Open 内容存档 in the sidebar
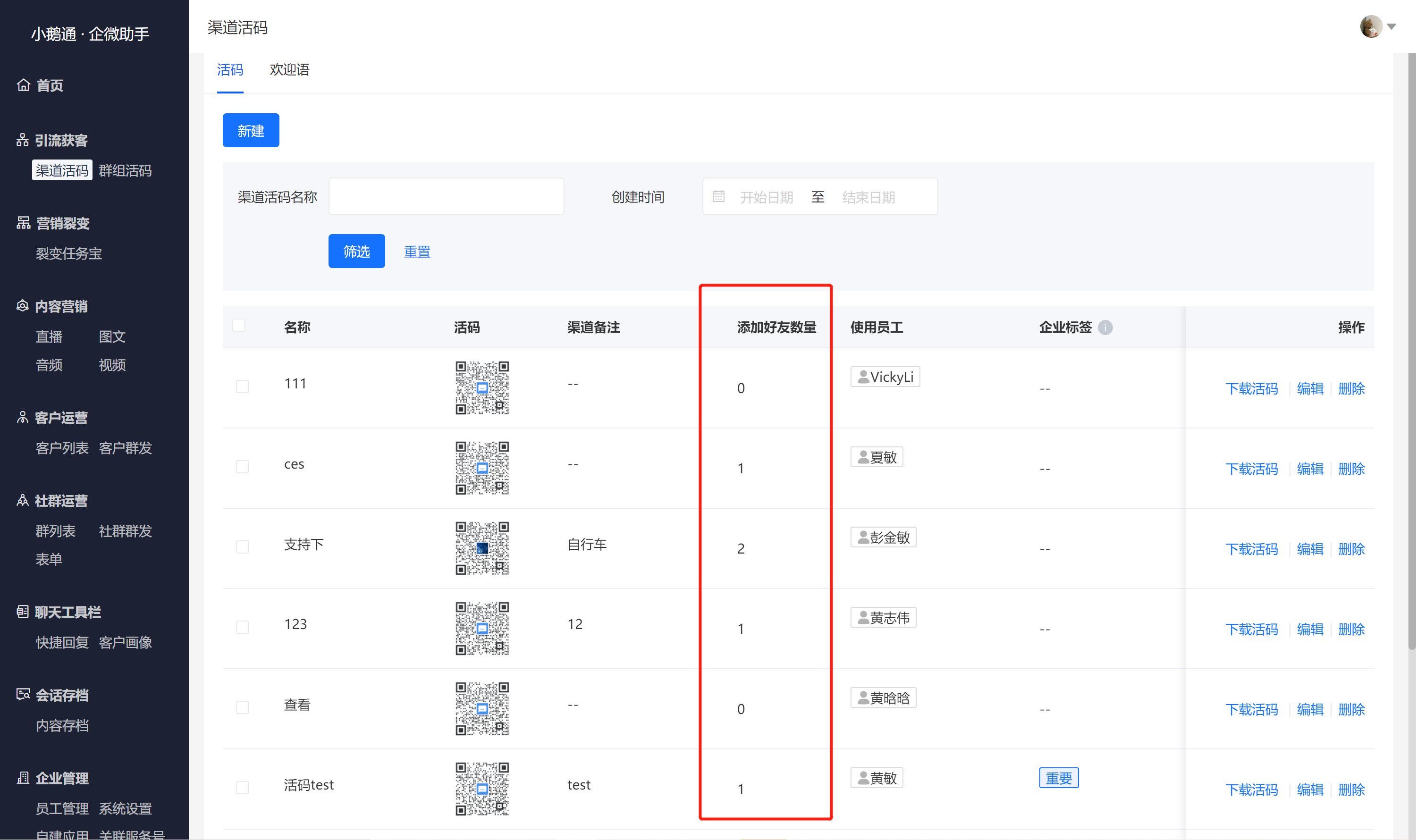 click(x=62, y=726)
